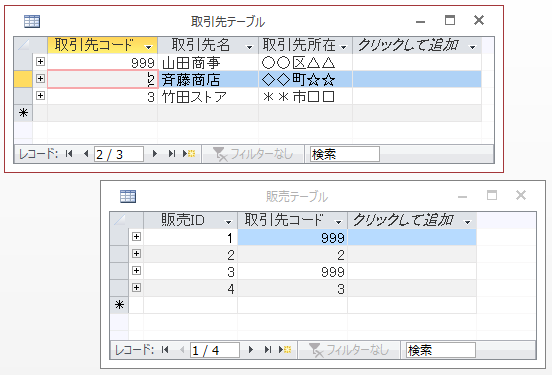Click record number box showing 2 / 3
The image size is (552, 375).
pos(119,154)
